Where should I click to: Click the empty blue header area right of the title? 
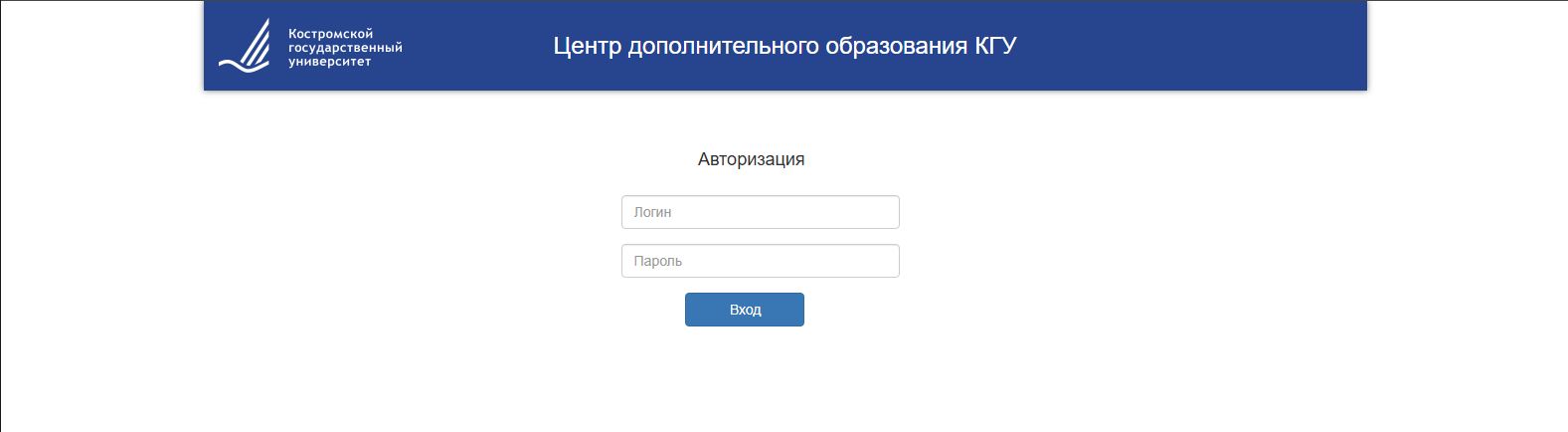point(1193,46)
